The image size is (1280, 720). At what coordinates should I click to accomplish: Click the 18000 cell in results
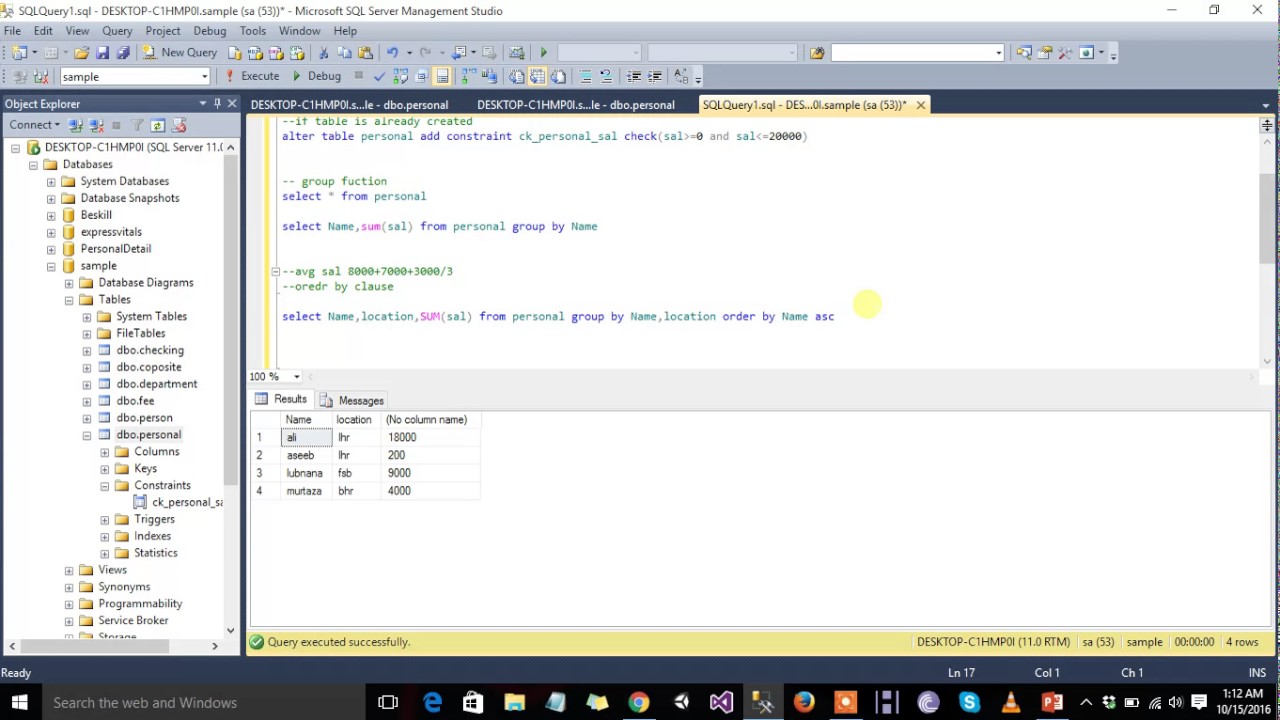(430, 438)
